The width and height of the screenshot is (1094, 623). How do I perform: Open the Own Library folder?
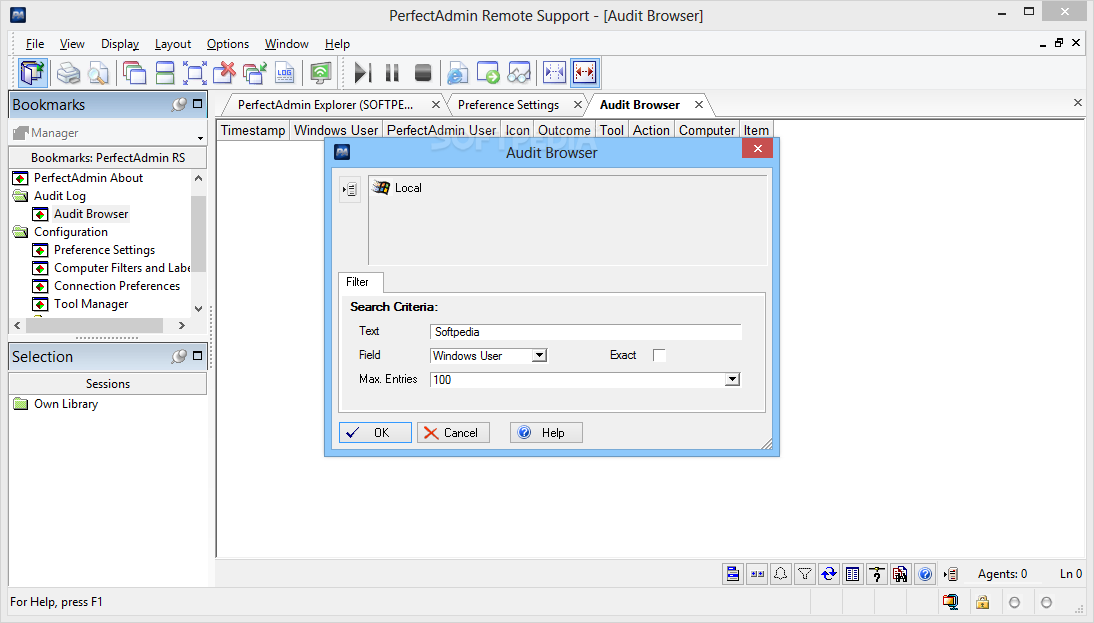point(56,404)
